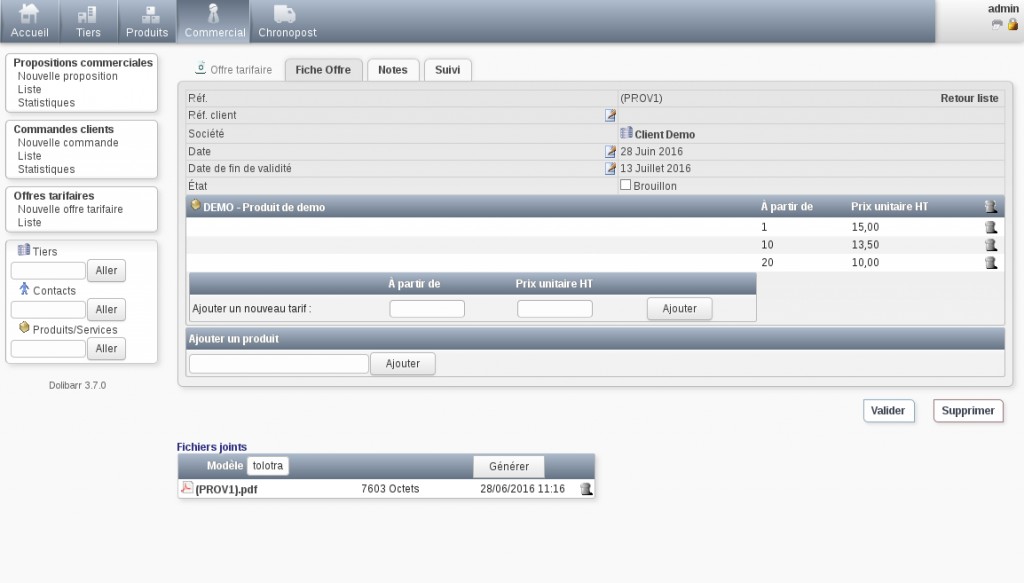Edit the Date de fin de validité icon
This screenshot has height=583, width=1024.
[x=610, y=168]
